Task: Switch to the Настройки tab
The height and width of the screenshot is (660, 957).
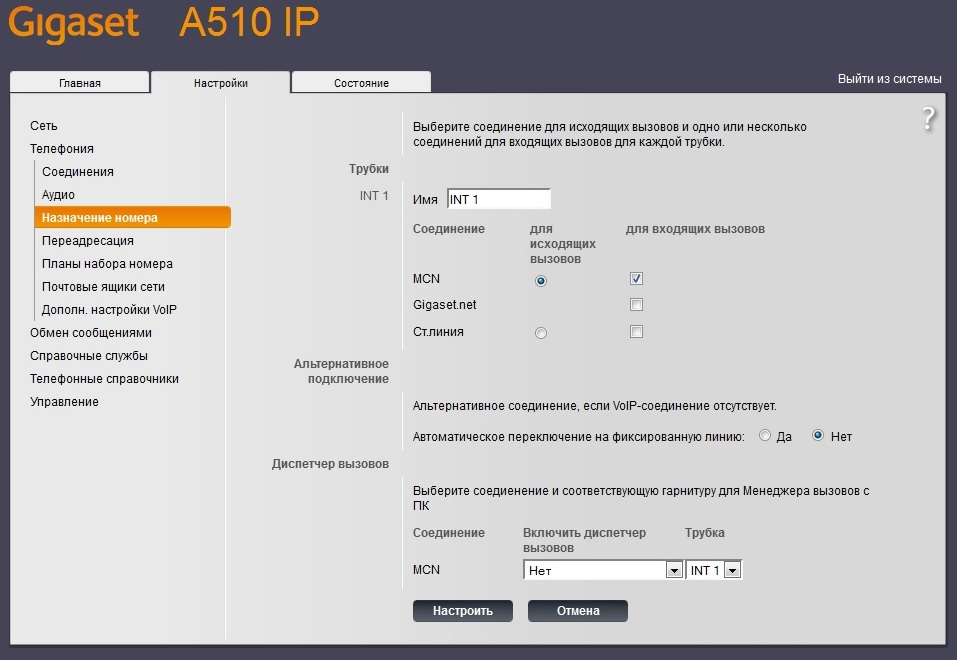Action: tap(220, 82)
